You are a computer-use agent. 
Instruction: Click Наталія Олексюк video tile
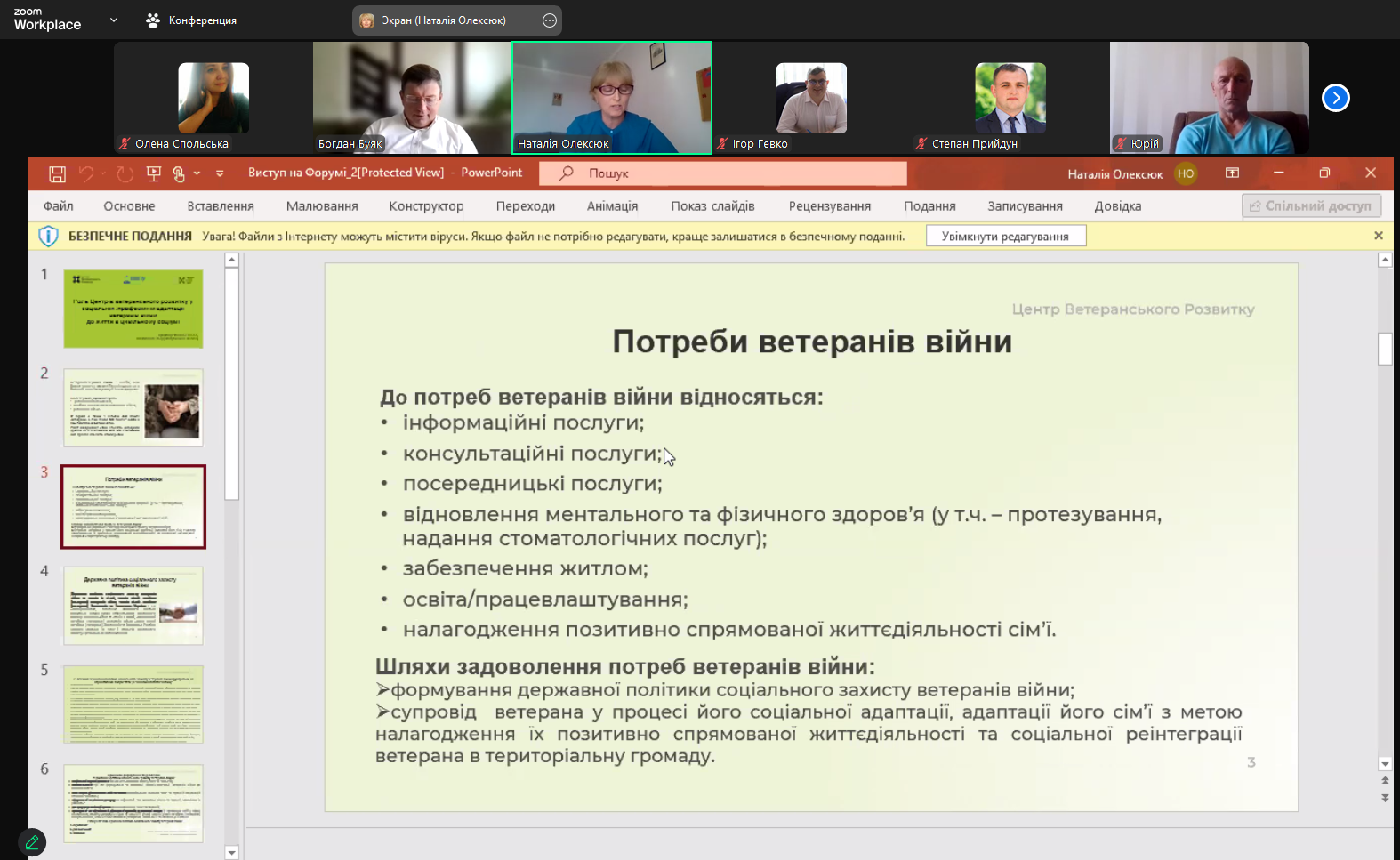coord(612,98)
